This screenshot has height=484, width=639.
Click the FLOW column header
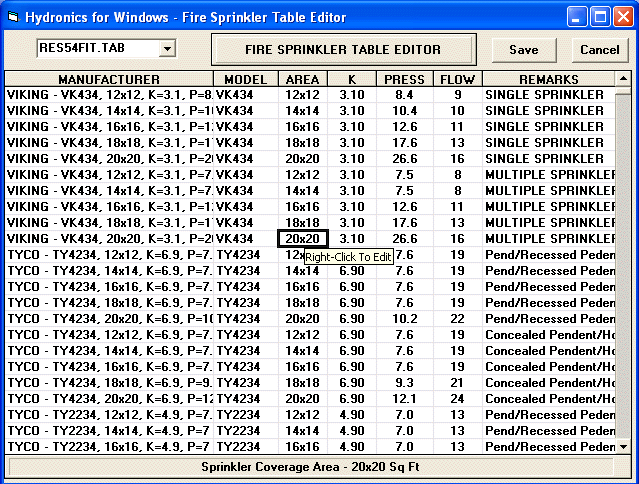458,79
